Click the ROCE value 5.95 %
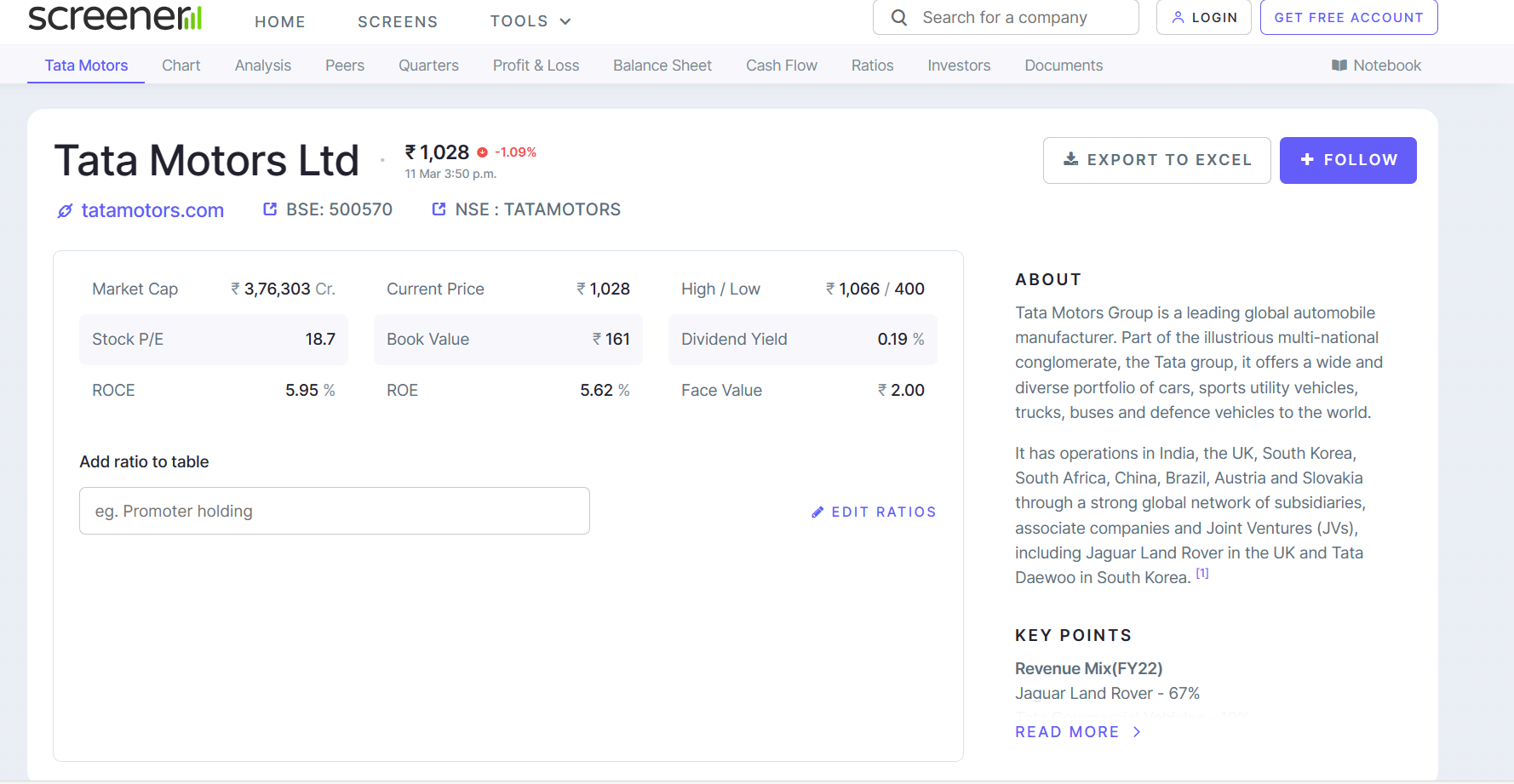This screenshot has height=784, width=1514. 310,391
